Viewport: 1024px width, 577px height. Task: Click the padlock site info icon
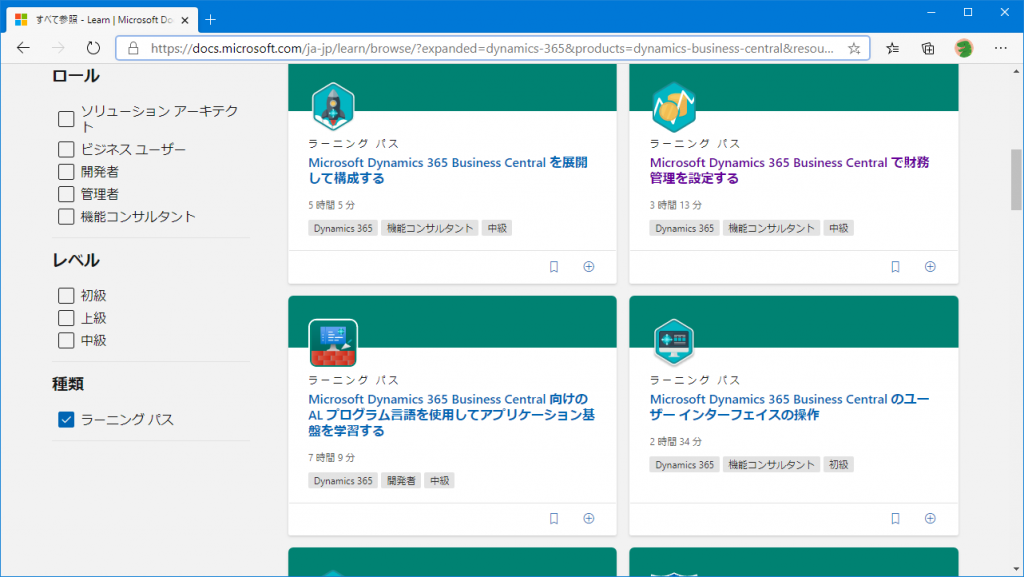click(x=133, y=48)
